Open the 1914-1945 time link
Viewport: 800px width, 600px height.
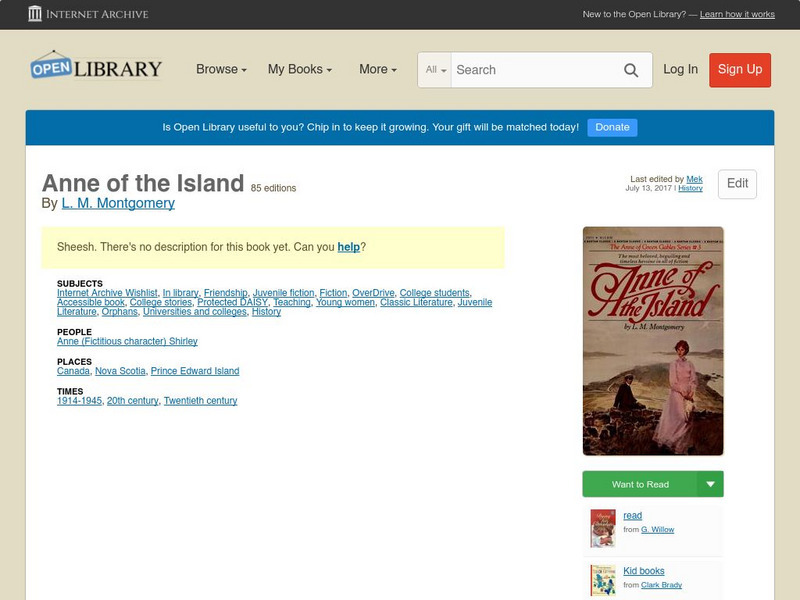(x=80, y=401)
